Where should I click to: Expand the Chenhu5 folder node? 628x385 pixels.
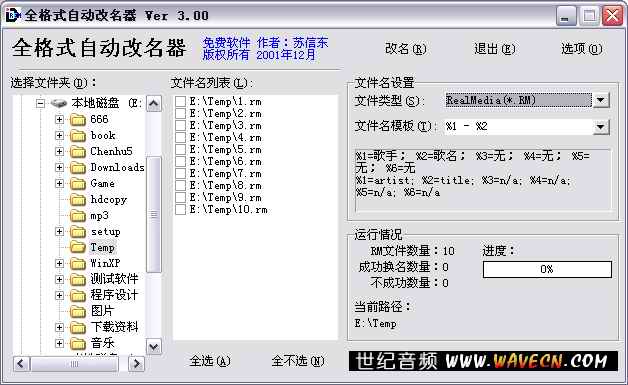click(59, 151)
